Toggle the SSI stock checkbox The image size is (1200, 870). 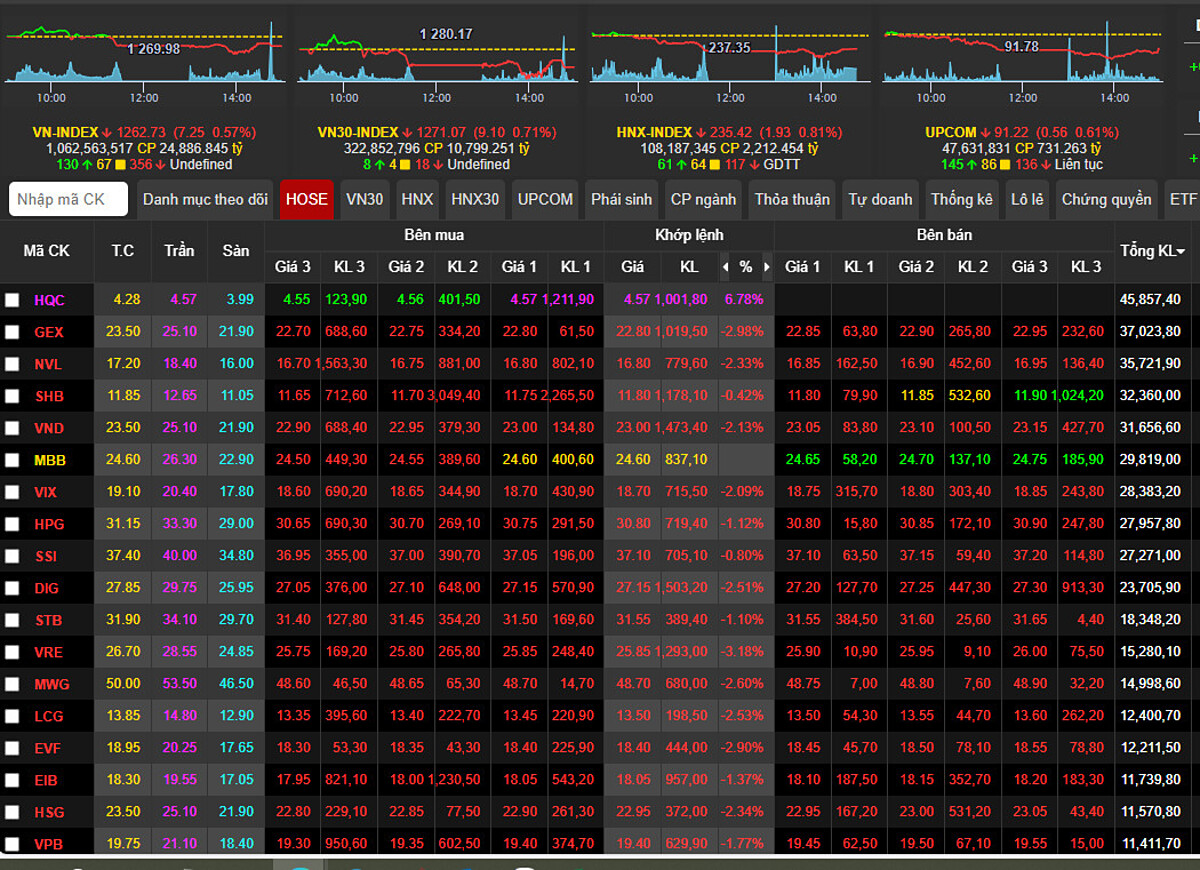pyautogui.click(x=12, y=556)
